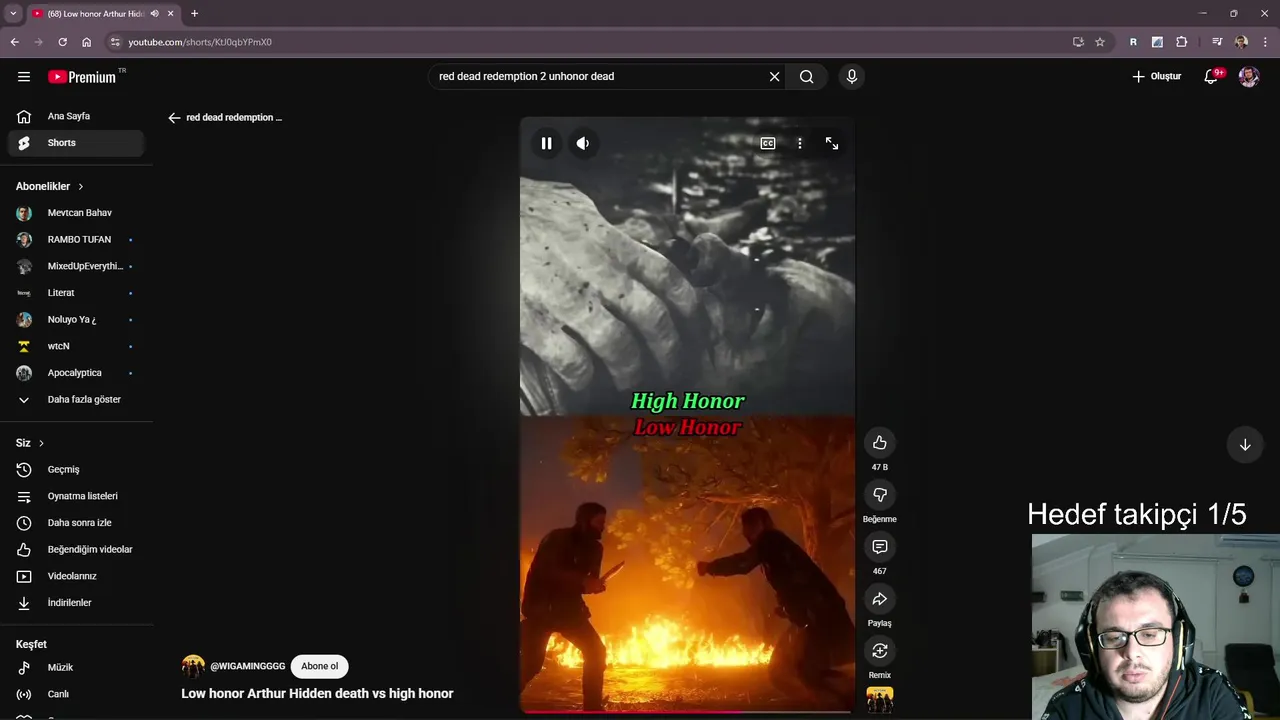Open the sound thumbnail below Remix

tap(880, 700)
